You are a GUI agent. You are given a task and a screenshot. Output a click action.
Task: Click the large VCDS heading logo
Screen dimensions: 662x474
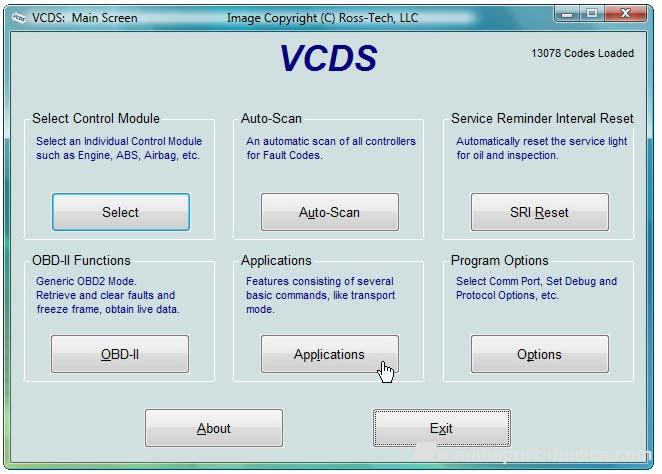[x=328, y=59]
